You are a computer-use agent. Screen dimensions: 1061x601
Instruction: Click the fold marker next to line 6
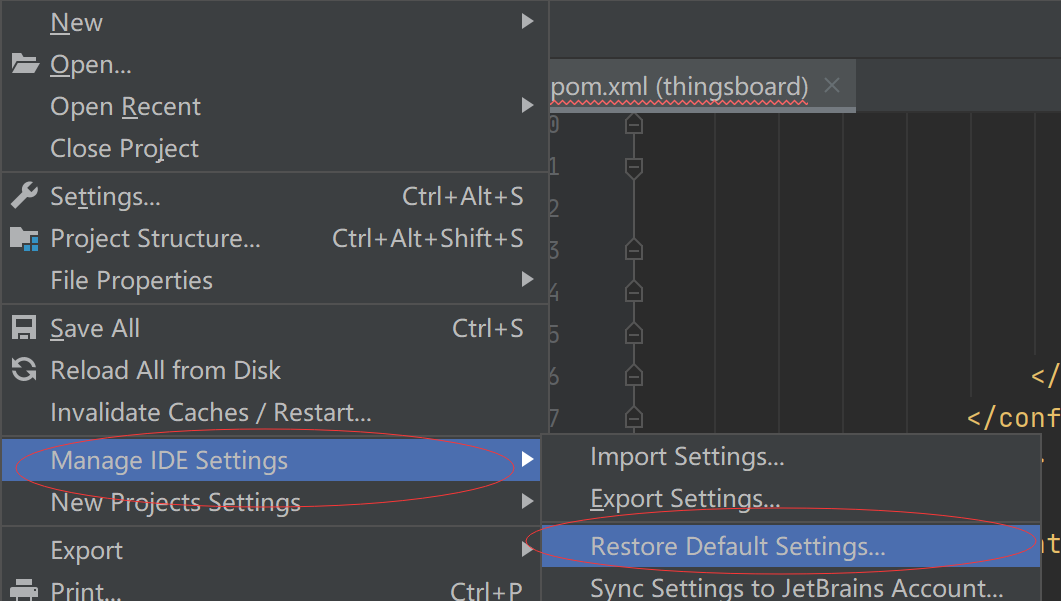(x=633, y=377)
